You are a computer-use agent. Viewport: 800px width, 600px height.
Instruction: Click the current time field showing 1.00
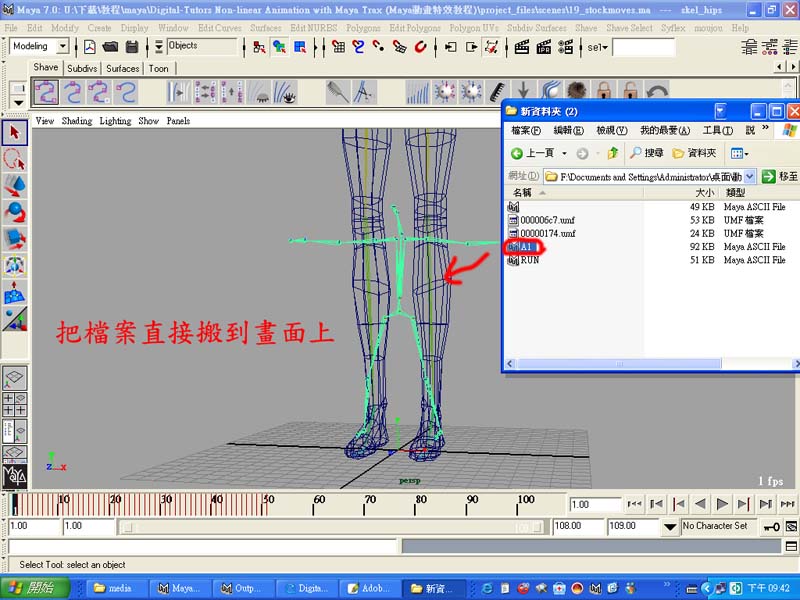click(595, 505)
